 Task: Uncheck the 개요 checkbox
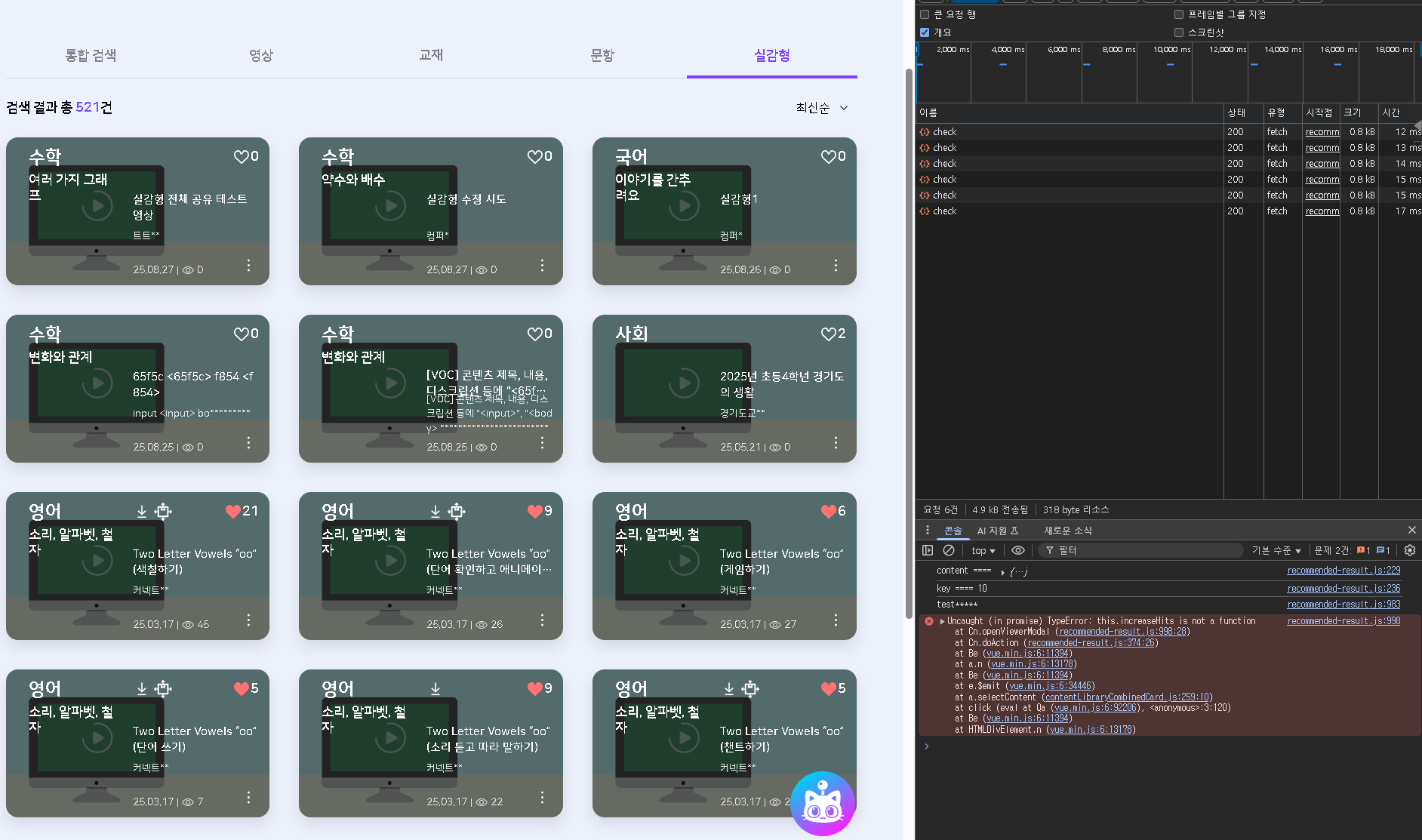pyautogui.click(x=925, y=32)
